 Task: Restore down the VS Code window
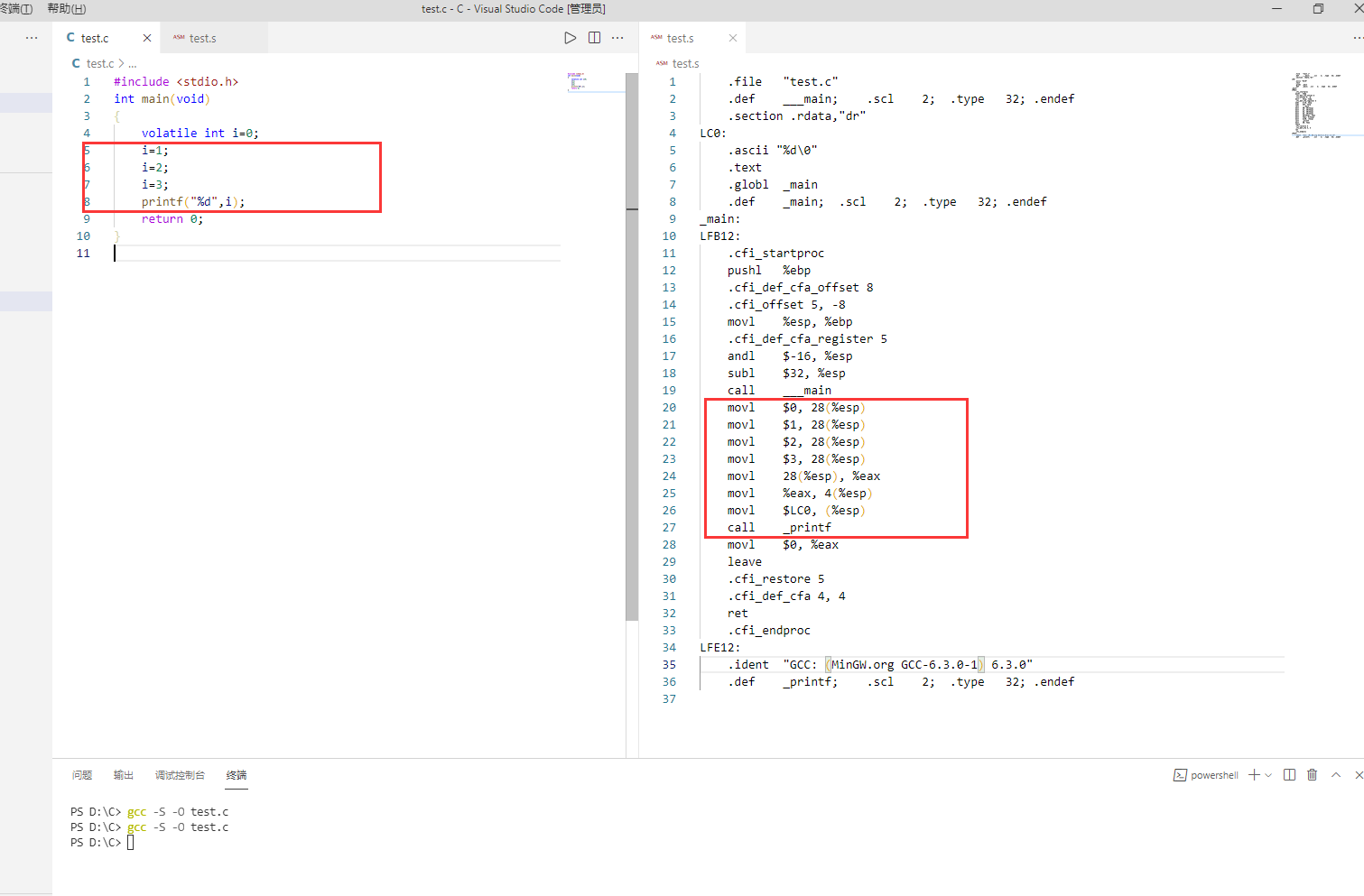tap(1318, 9)
